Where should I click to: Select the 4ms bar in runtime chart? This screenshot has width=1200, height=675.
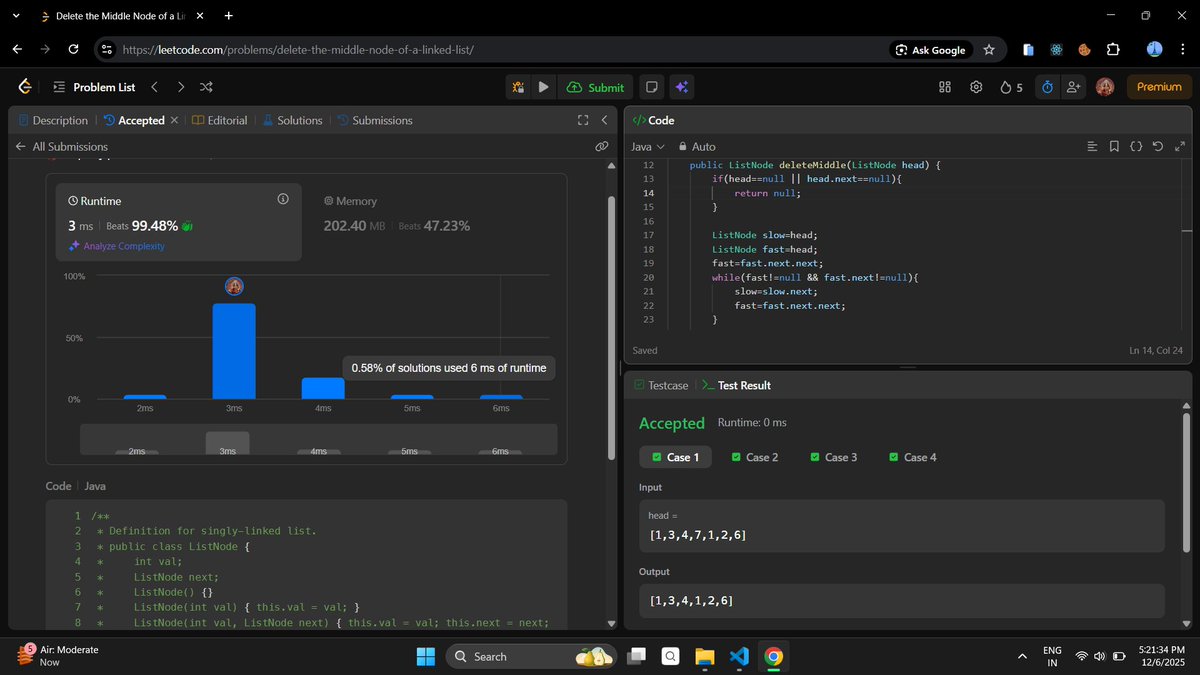click(323, 388)
